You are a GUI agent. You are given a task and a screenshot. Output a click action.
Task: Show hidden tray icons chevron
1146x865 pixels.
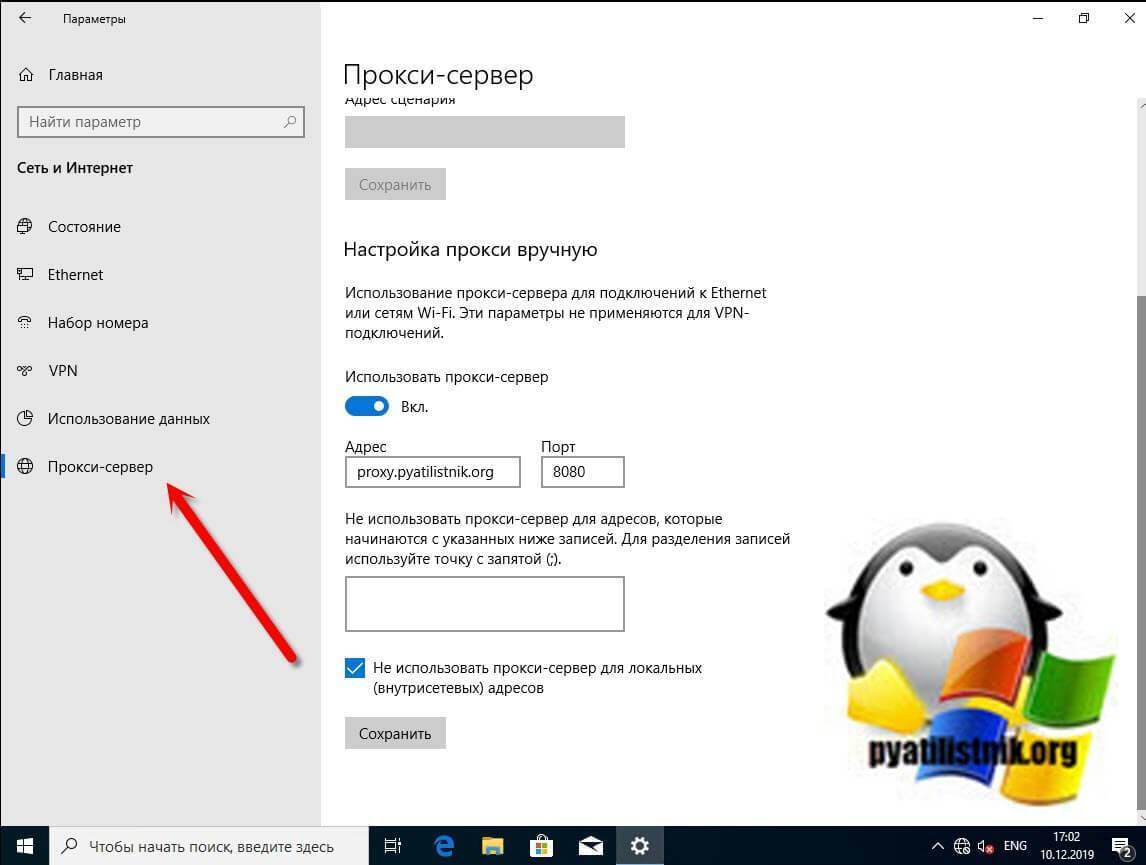(937, 846)
